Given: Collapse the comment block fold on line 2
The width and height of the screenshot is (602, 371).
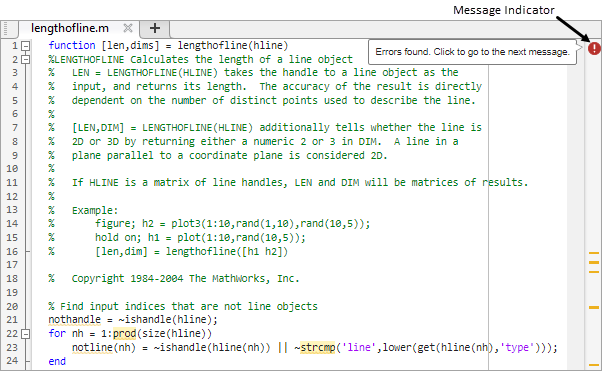Looking at the screenshot, I should 26,60.
